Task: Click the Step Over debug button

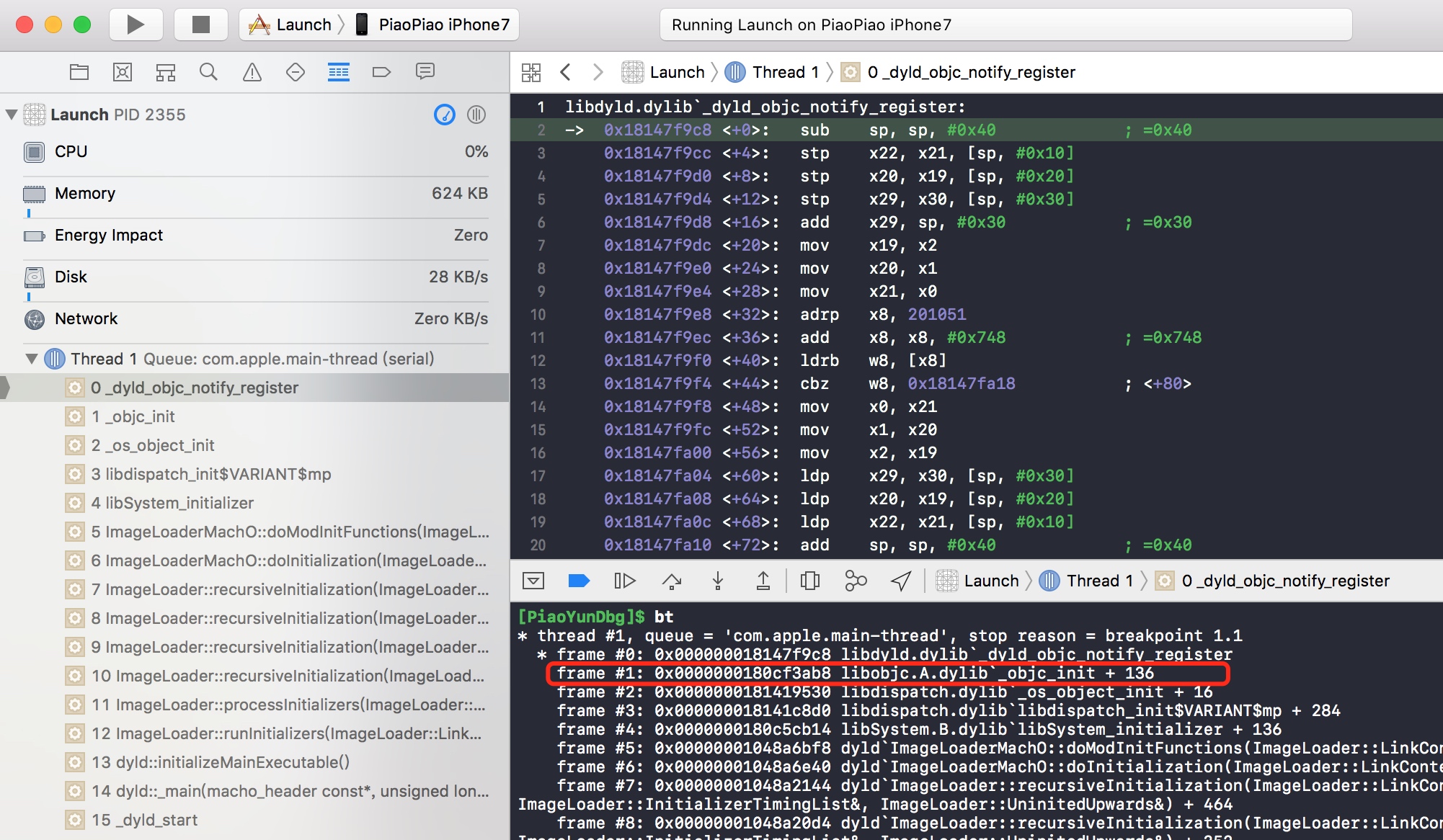Action: coord(672,581)
